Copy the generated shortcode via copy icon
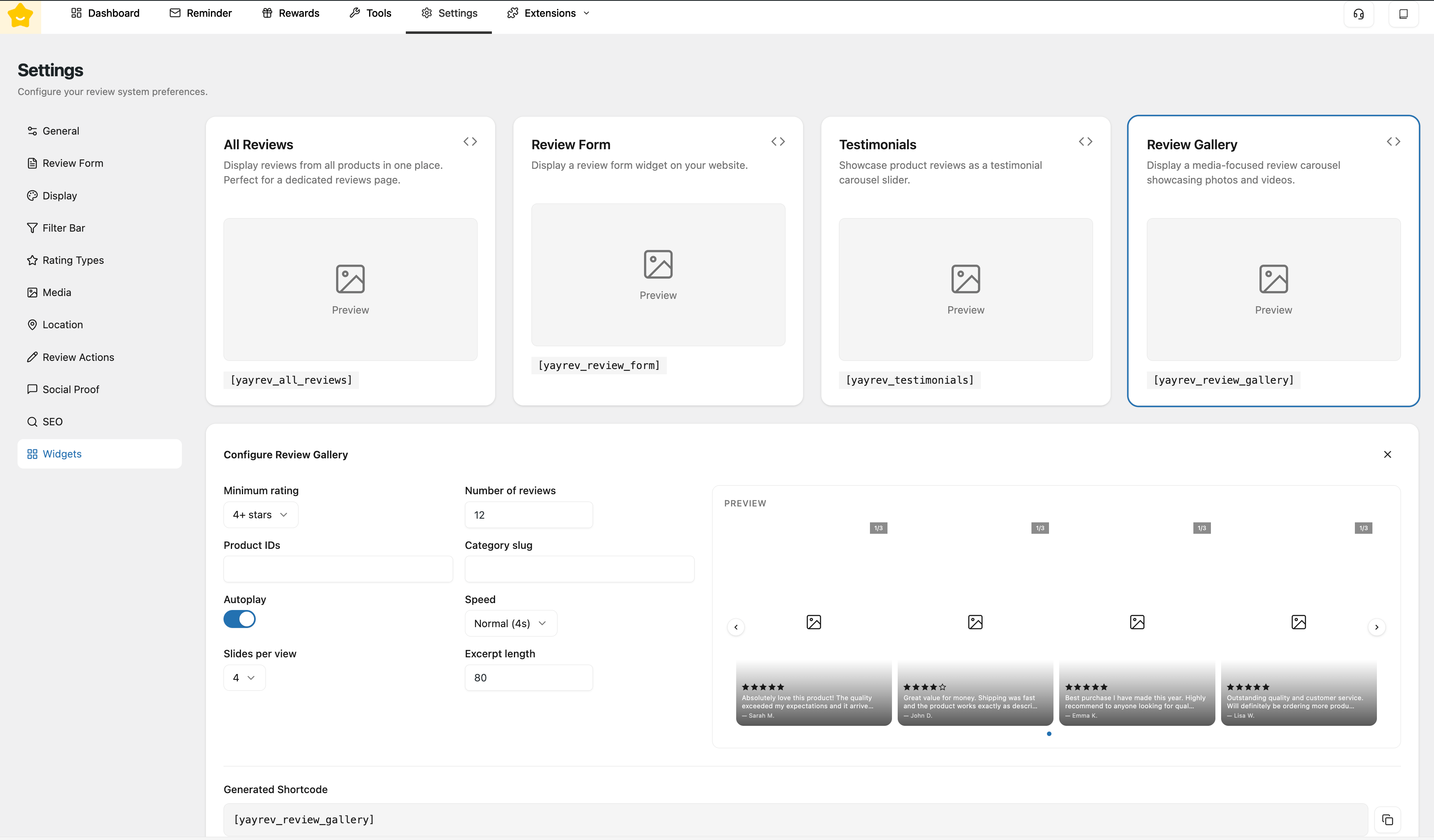Image resolution: width=1434 pixels, height=840 pixels. (x=1387, y=820)
